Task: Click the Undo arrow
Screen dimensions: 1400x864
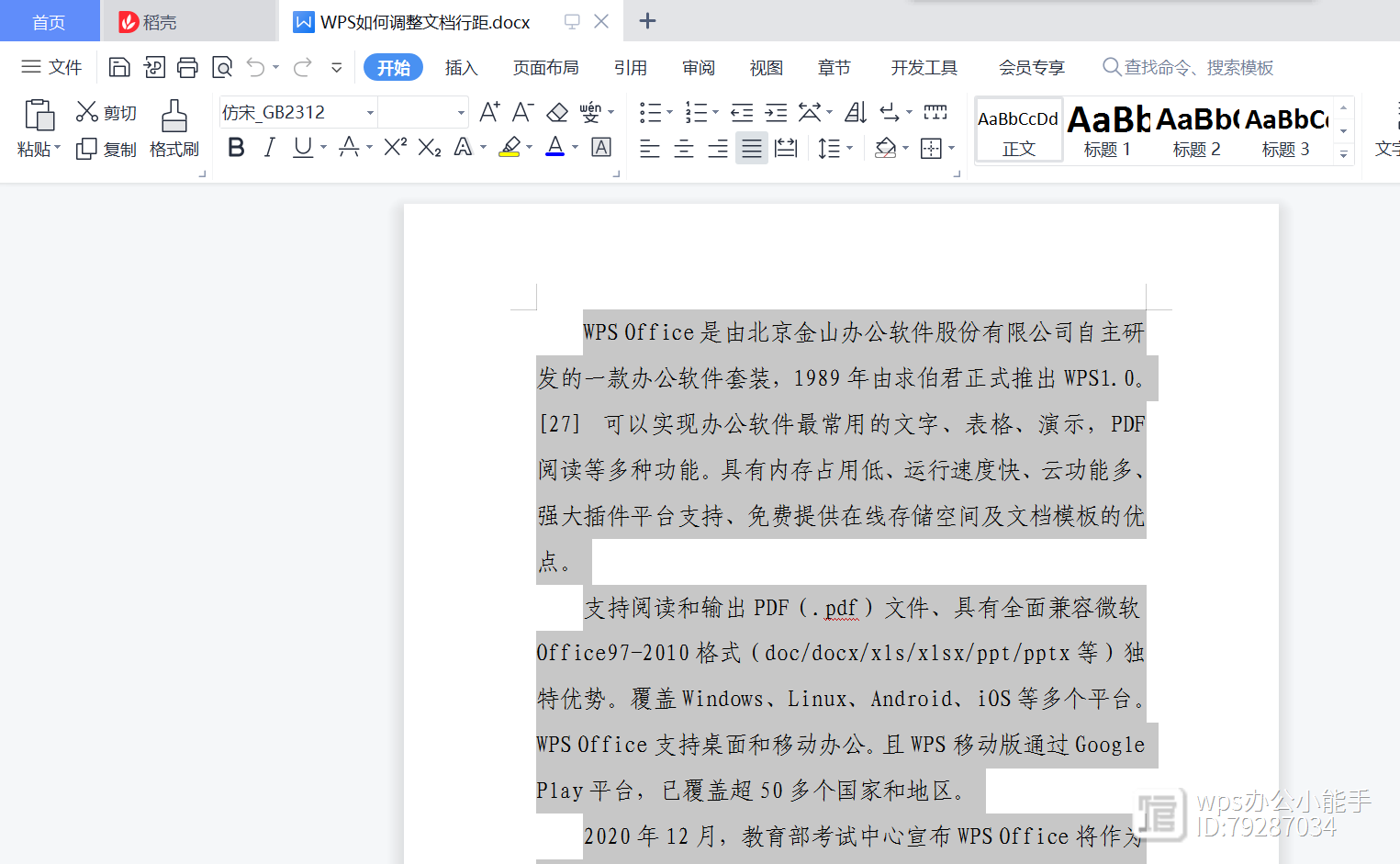Action: pyautogui.click(x=256, y=67)
